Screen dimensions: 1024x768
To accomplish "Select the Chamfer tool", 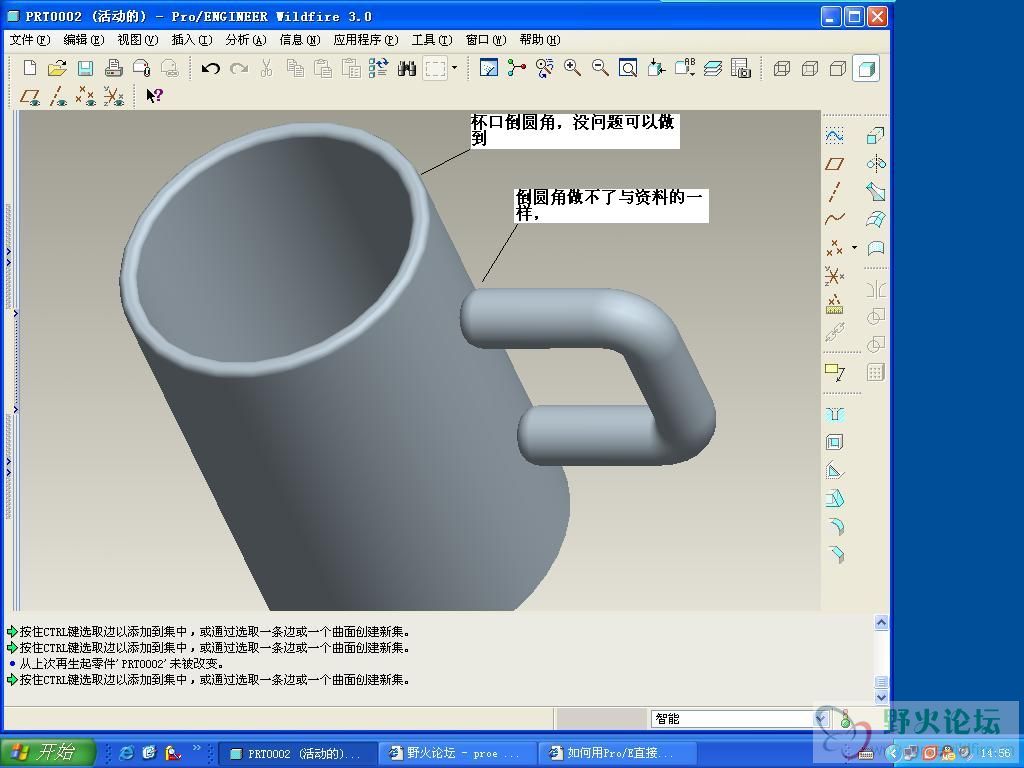I will (835, 554).
